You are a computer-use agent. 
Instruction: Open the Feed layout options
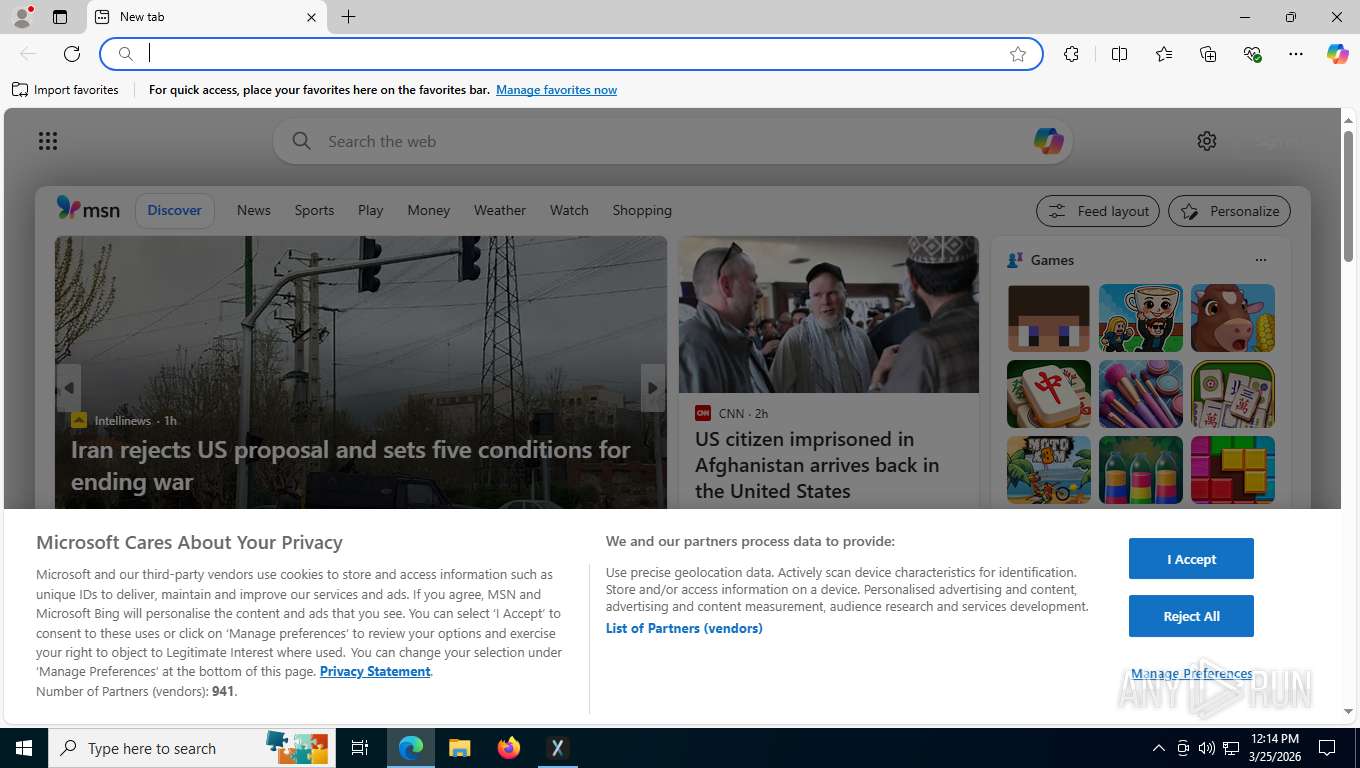coord(1098,211)
